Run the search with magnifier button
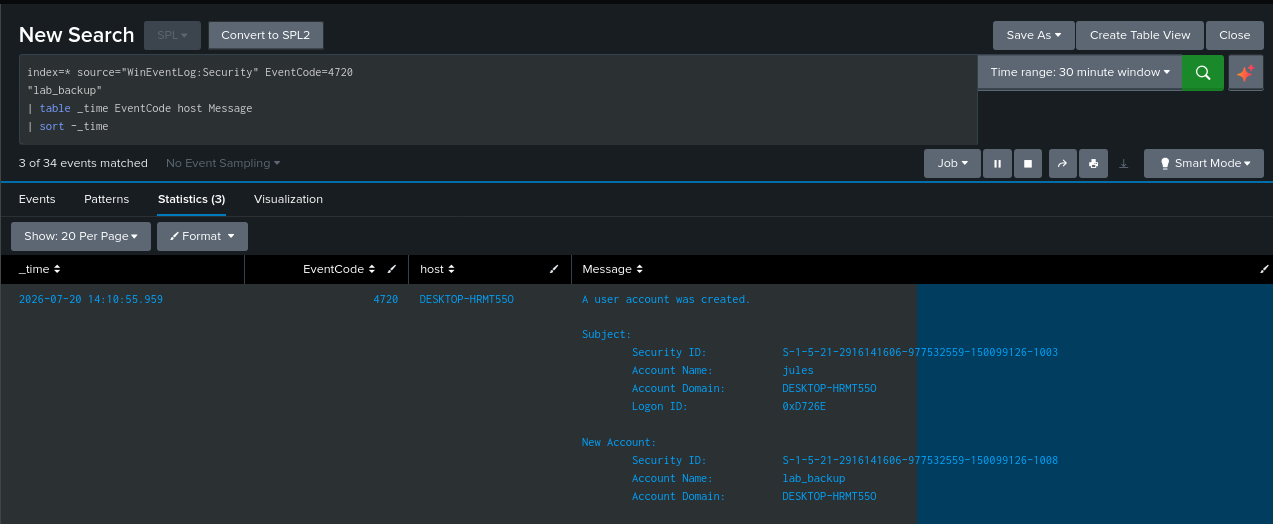 coord(1203,73)
